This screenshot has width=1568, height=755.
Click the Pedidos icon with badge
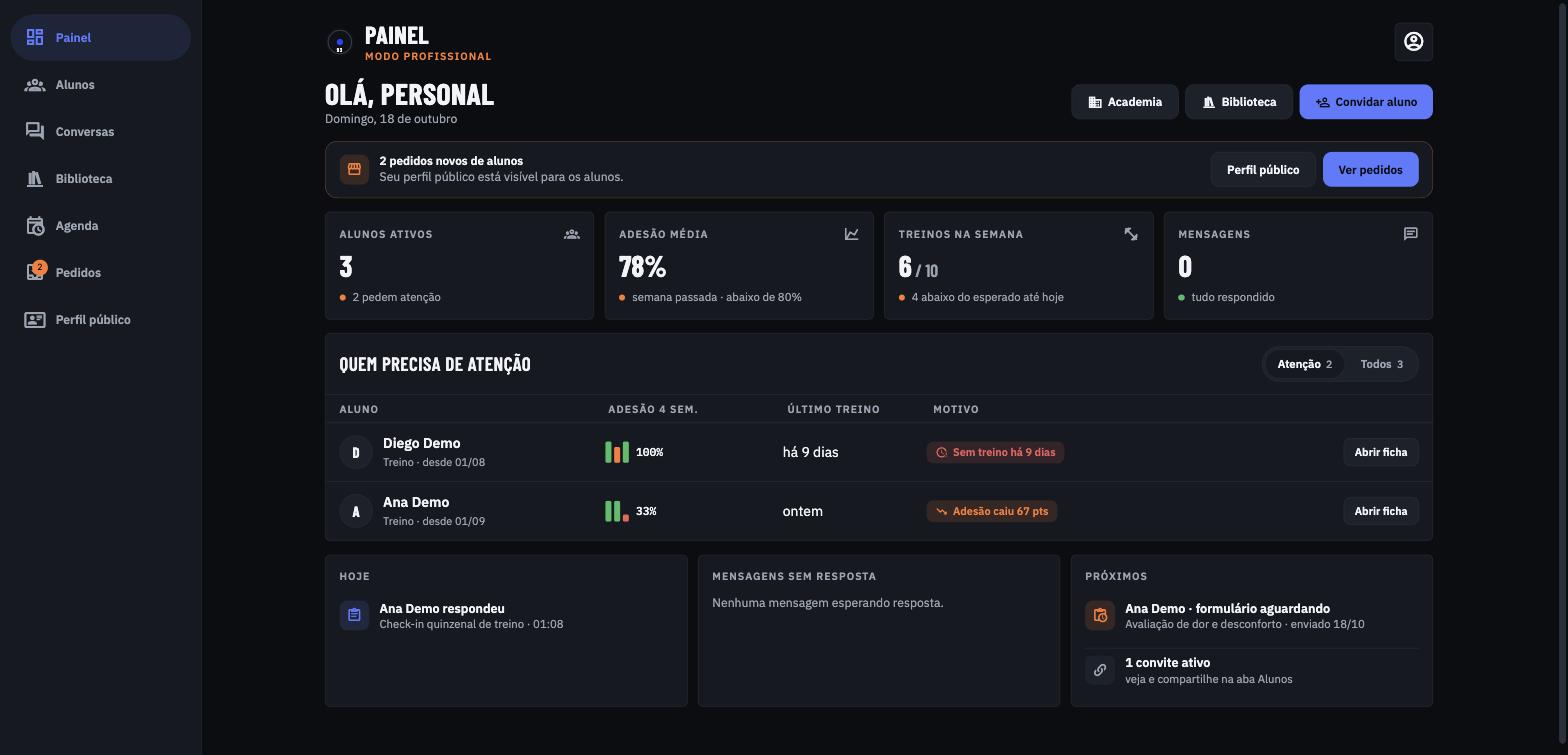point(36,272)
